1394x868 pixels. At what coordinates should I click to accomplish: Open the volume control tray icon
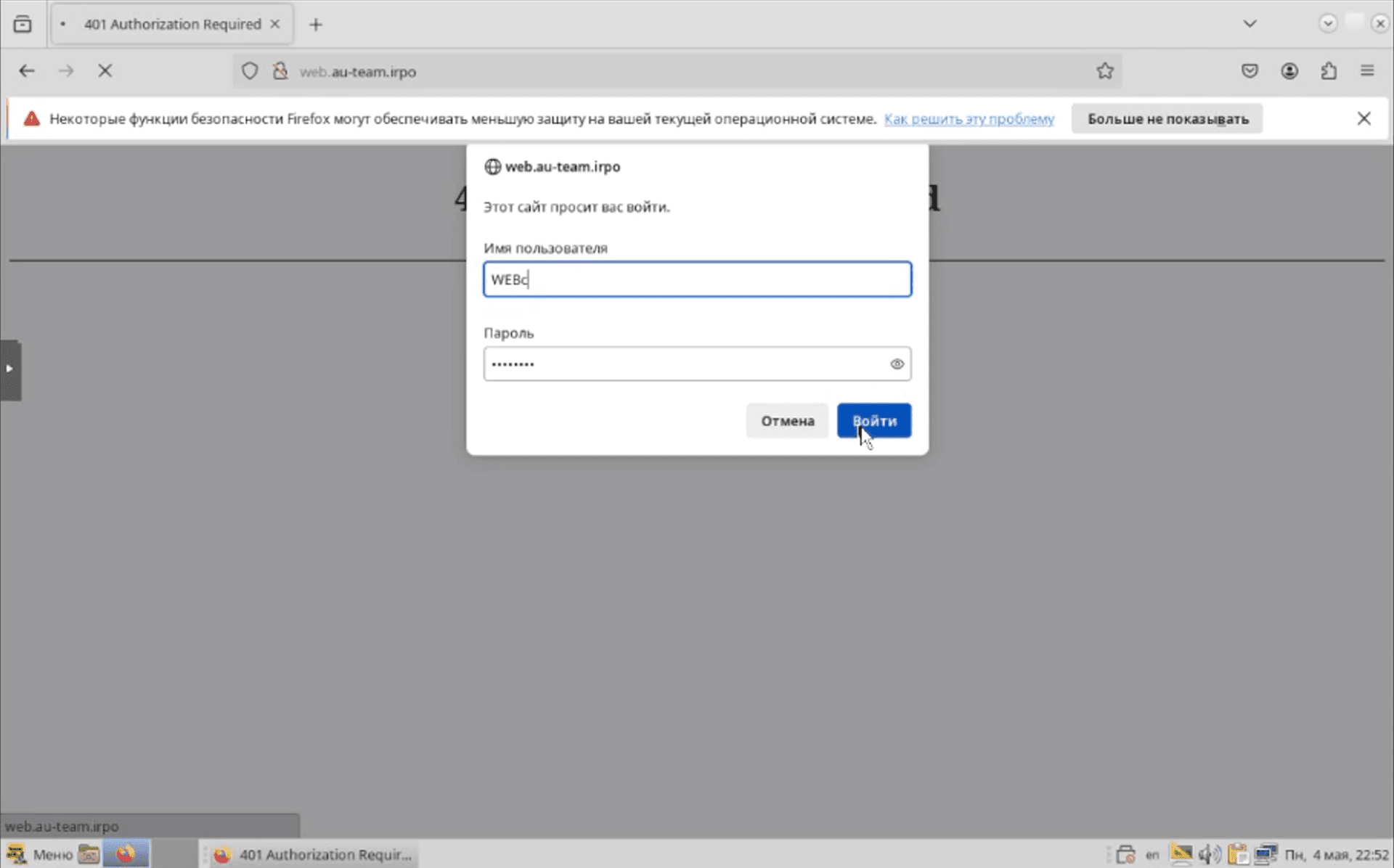click(1210, 854)
